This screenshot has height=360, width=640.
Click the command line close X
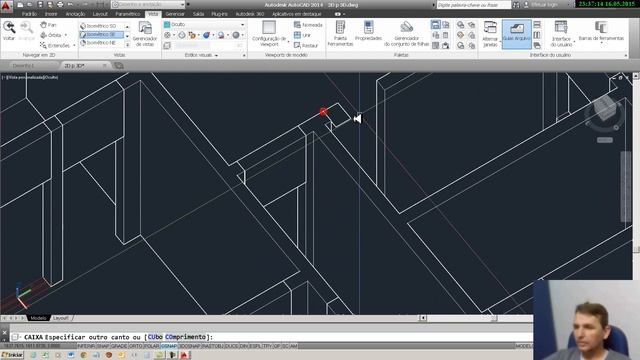click(x=4, y=332)
